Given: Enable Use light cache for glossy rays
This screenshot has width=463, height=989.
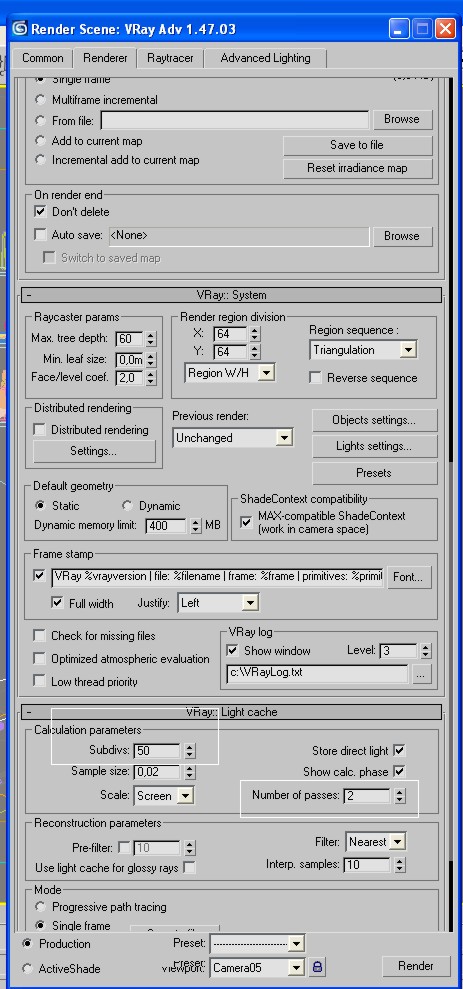Looking at the screenshot, I should 189,868.
